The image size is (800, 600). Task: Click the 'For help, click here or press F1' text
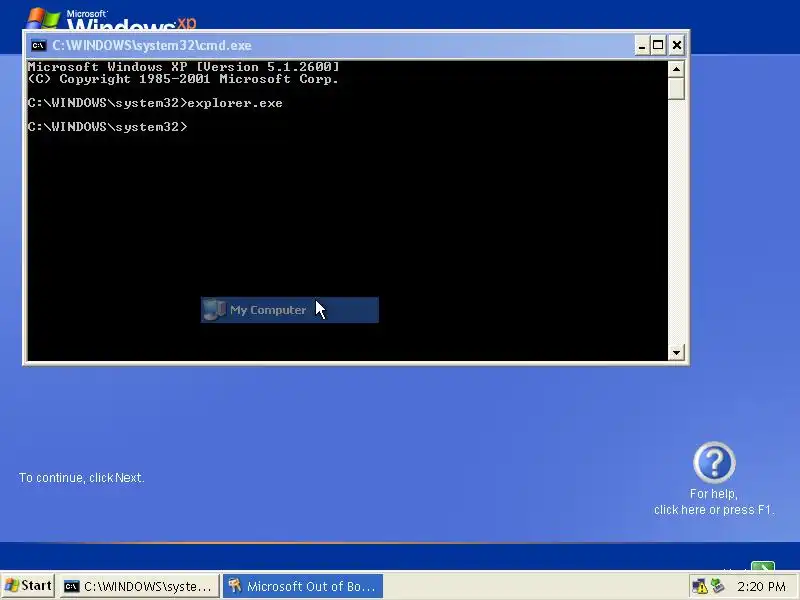714,502
